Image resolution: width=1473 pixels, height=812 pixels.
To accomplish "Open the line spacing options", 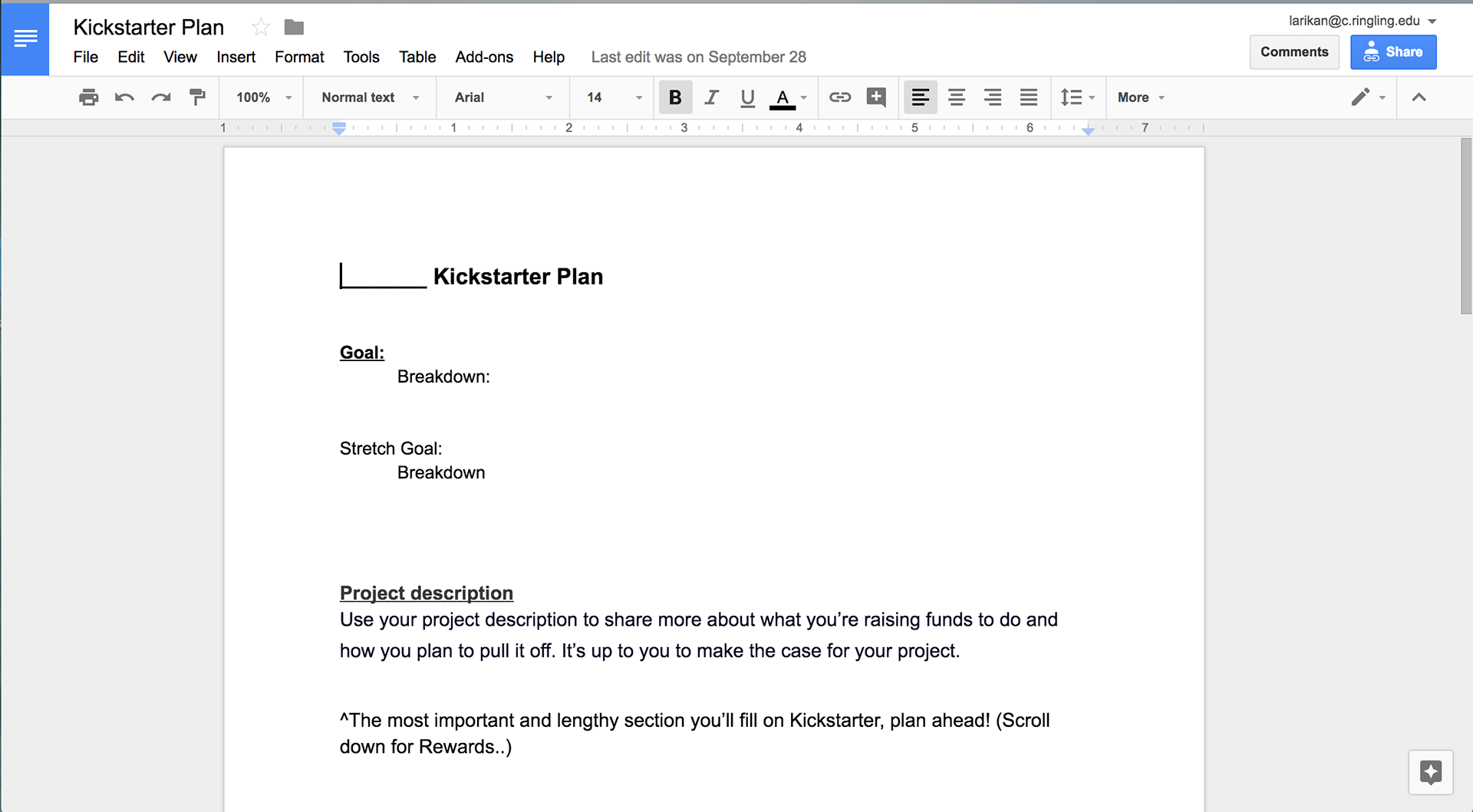I will tap(1077, 97).
